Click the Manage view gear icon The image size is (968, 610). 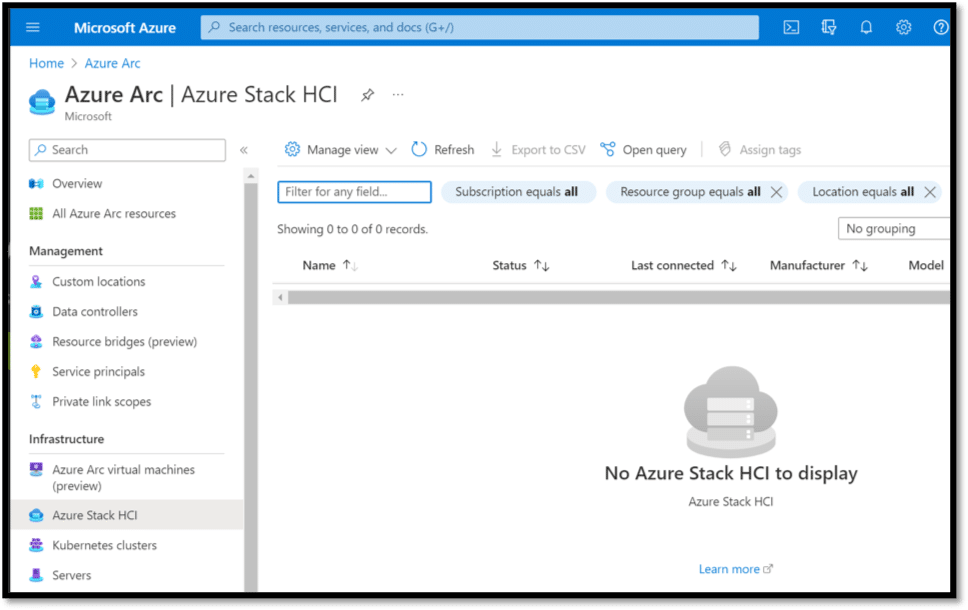coord(292,149)
